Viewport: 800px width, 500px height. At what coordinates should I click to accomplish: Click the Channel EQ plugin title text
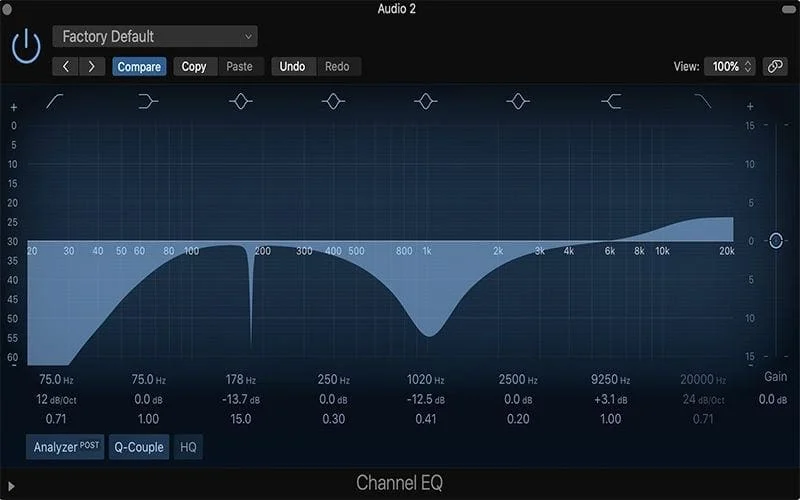[x=399, y=483]
